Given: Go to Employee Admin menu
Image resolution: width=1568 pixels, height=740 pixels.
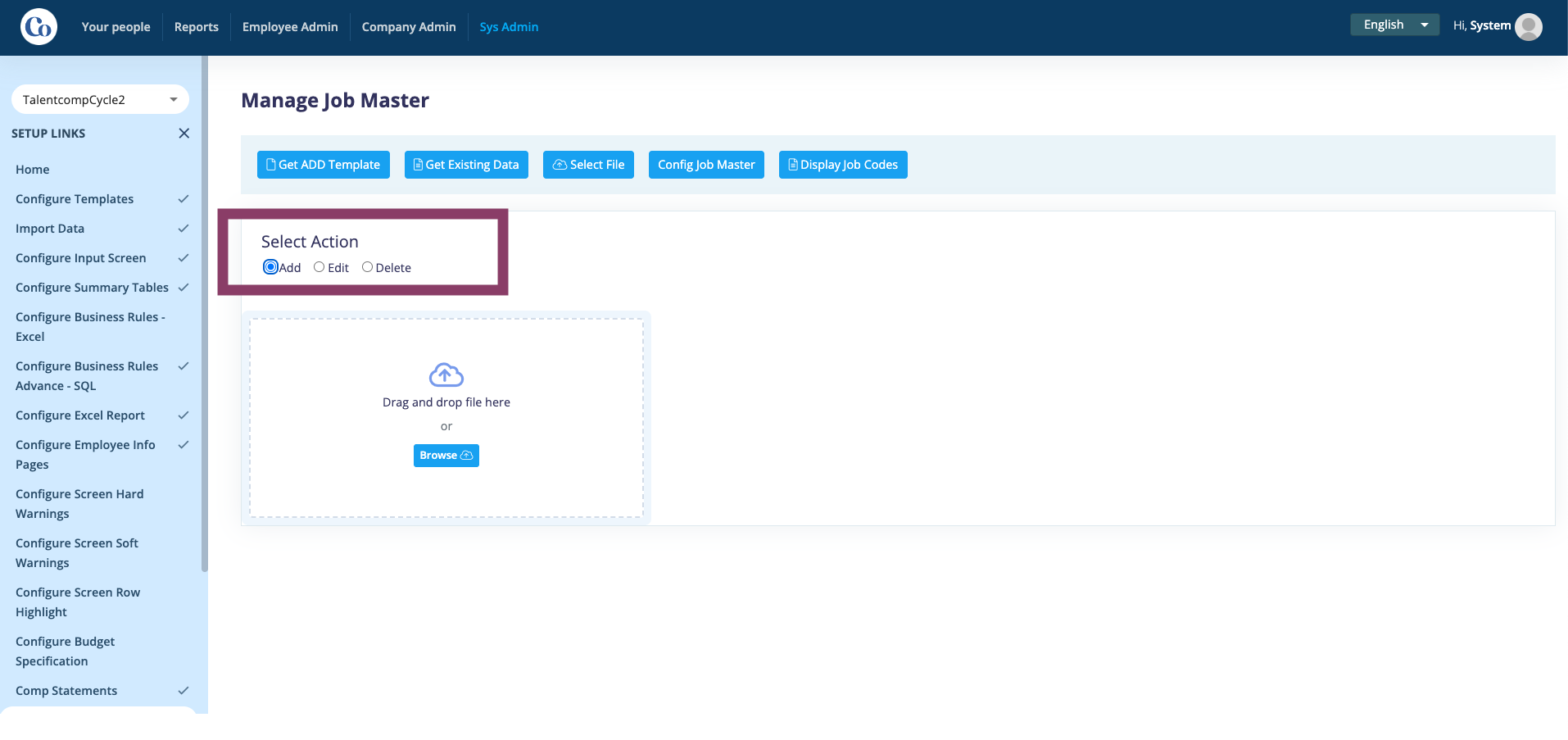Looking at the screenshot, I should coord(290,27).
